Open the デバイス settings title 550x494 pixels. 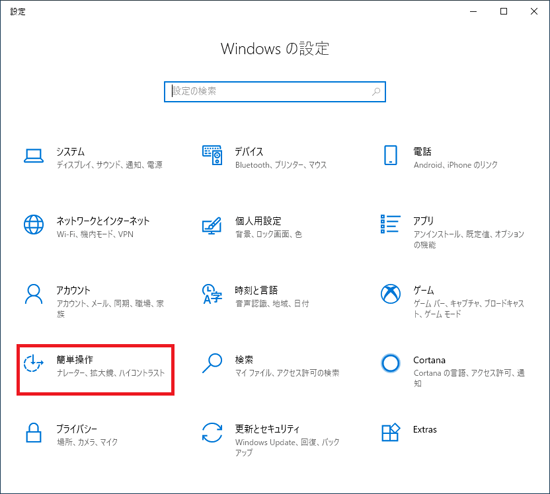coord(249,152)
